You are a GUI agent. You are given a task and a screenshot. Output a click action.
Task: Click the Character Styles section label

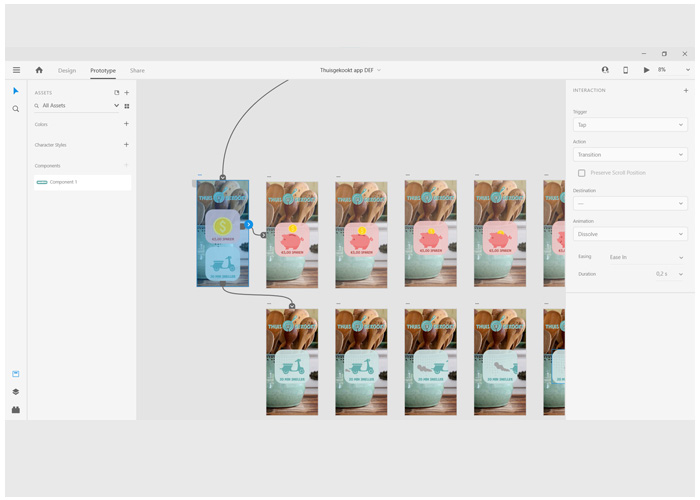pos(50,145)
